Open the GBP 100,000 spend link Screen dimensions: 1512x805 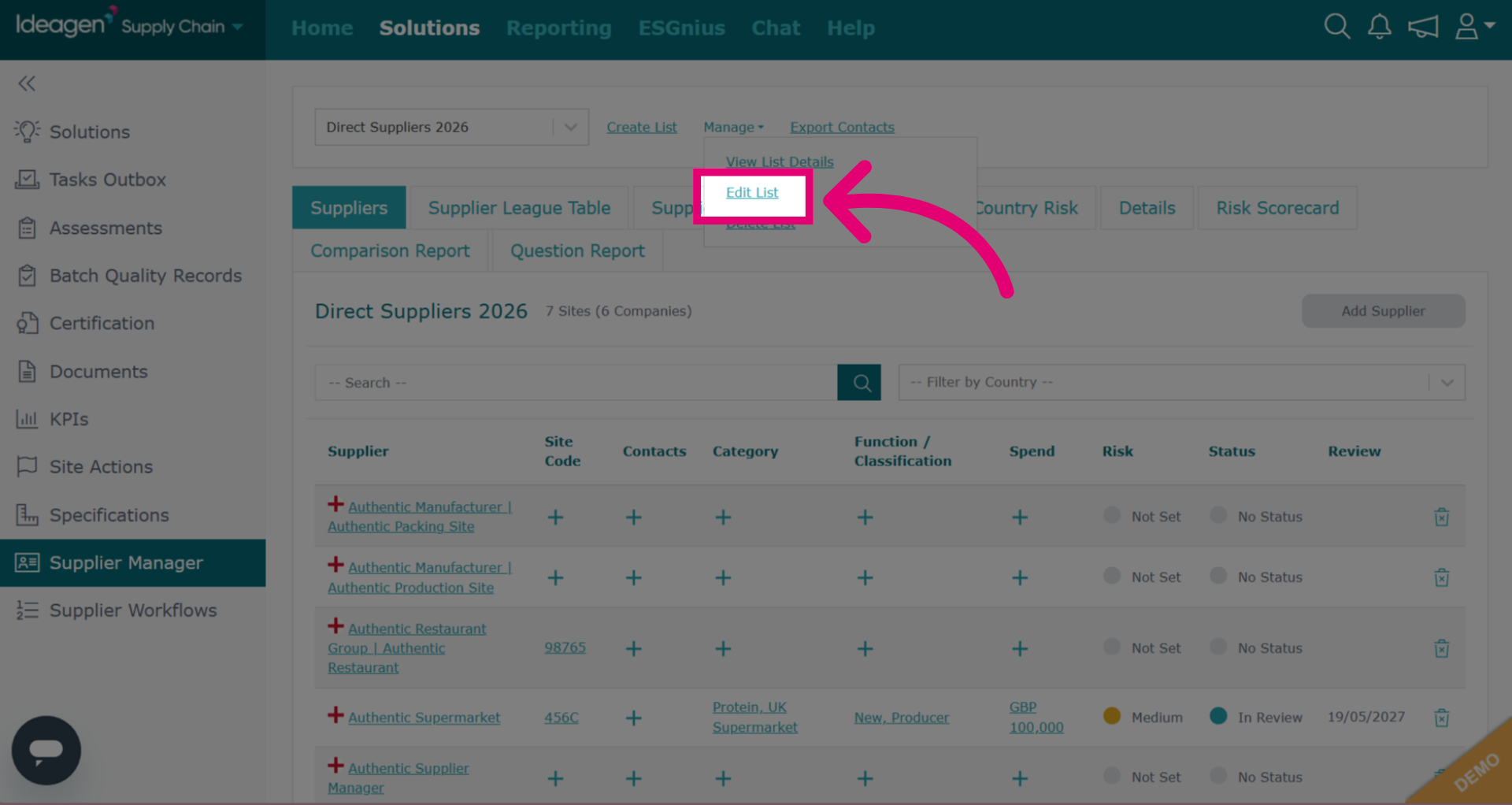coord(1036,717)
